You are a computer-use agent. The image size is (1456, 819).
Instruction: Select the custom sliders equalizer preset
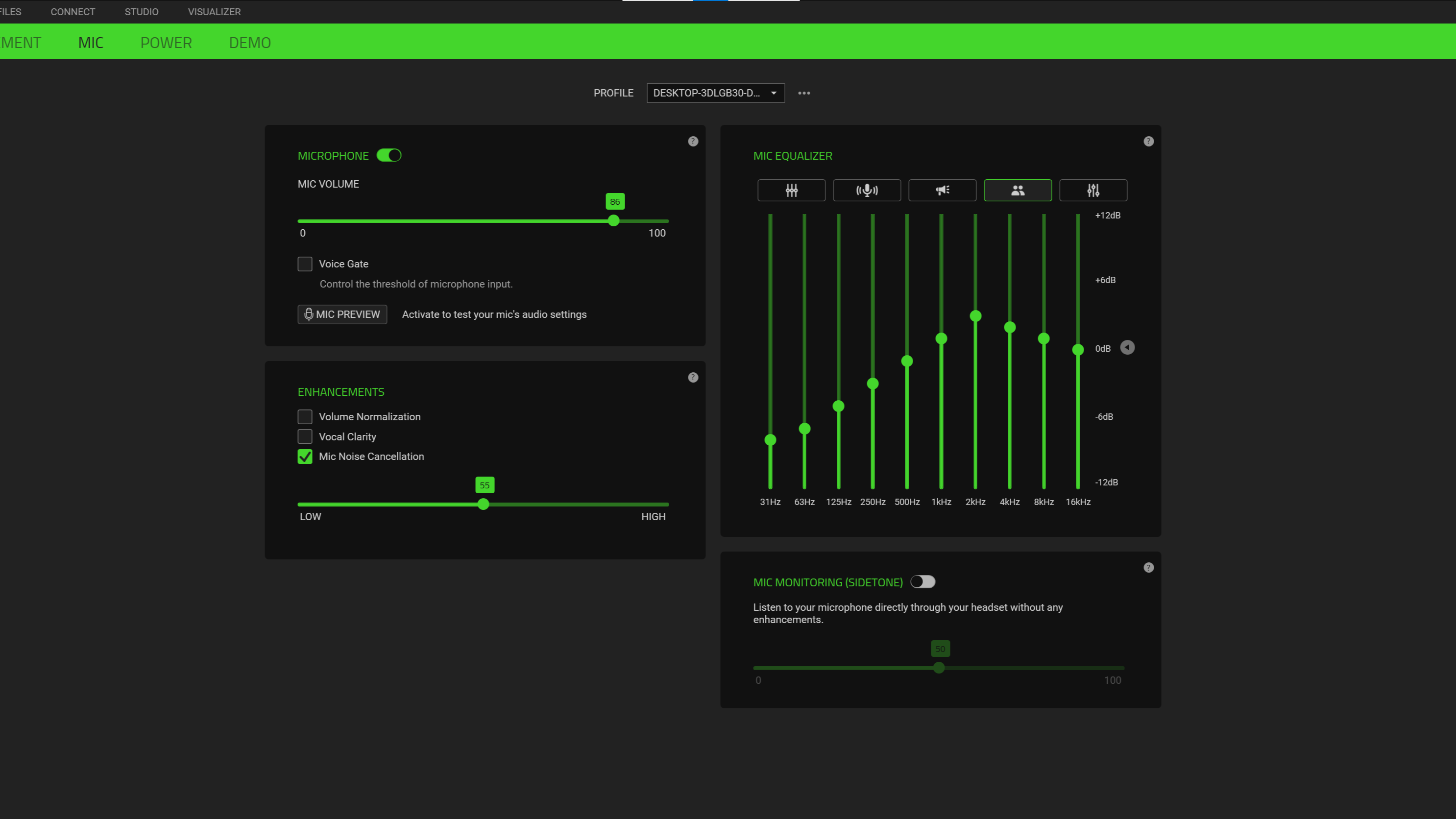1092,191
